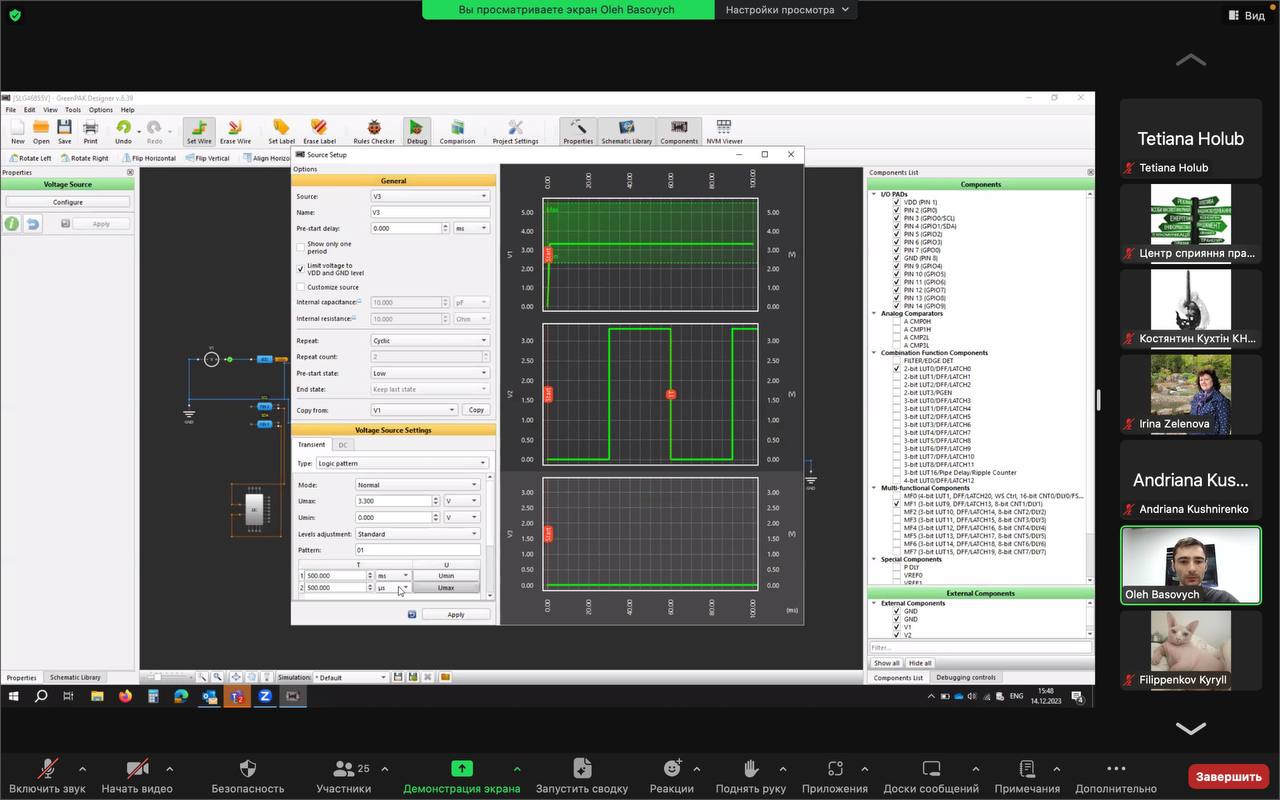Image resolution: width=1280 pixels, height=800 pixels.
Task: Enable the Show only one period checkbox
Action: coord(301,247)
